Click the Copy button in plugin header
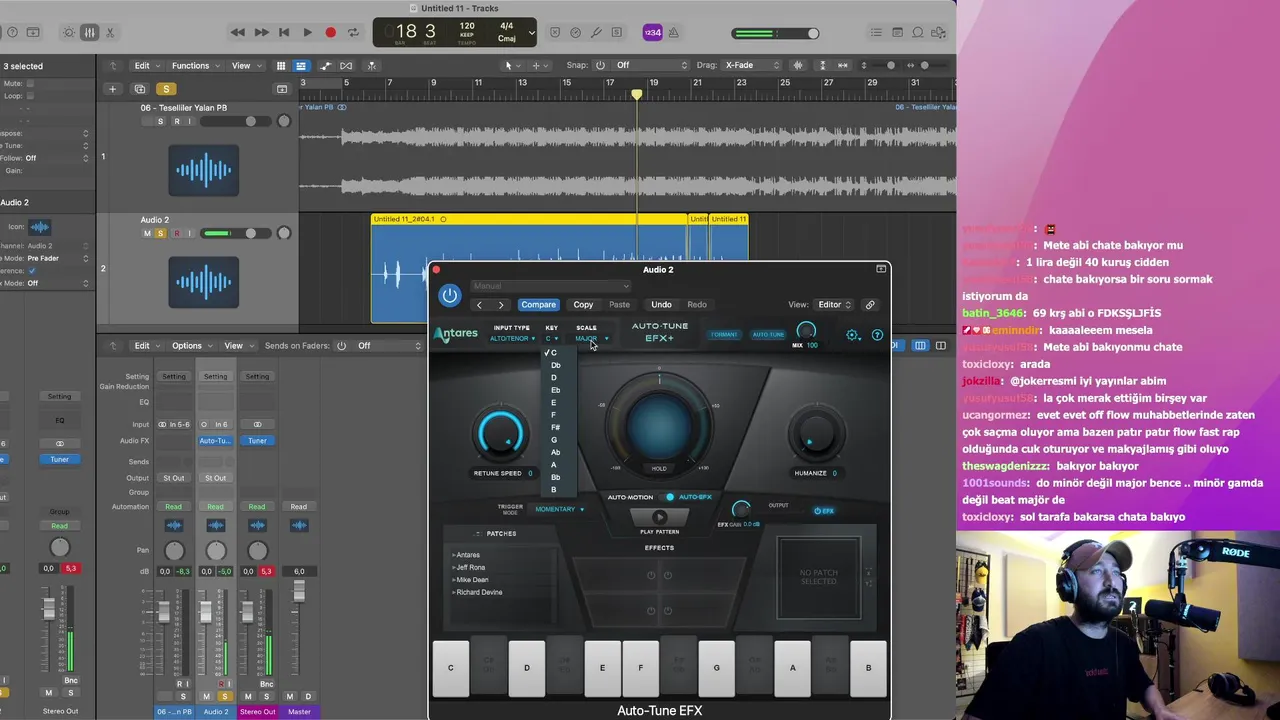Image resolution: width=1280 pixels, height=720 pixels. (x=583, y=305)
